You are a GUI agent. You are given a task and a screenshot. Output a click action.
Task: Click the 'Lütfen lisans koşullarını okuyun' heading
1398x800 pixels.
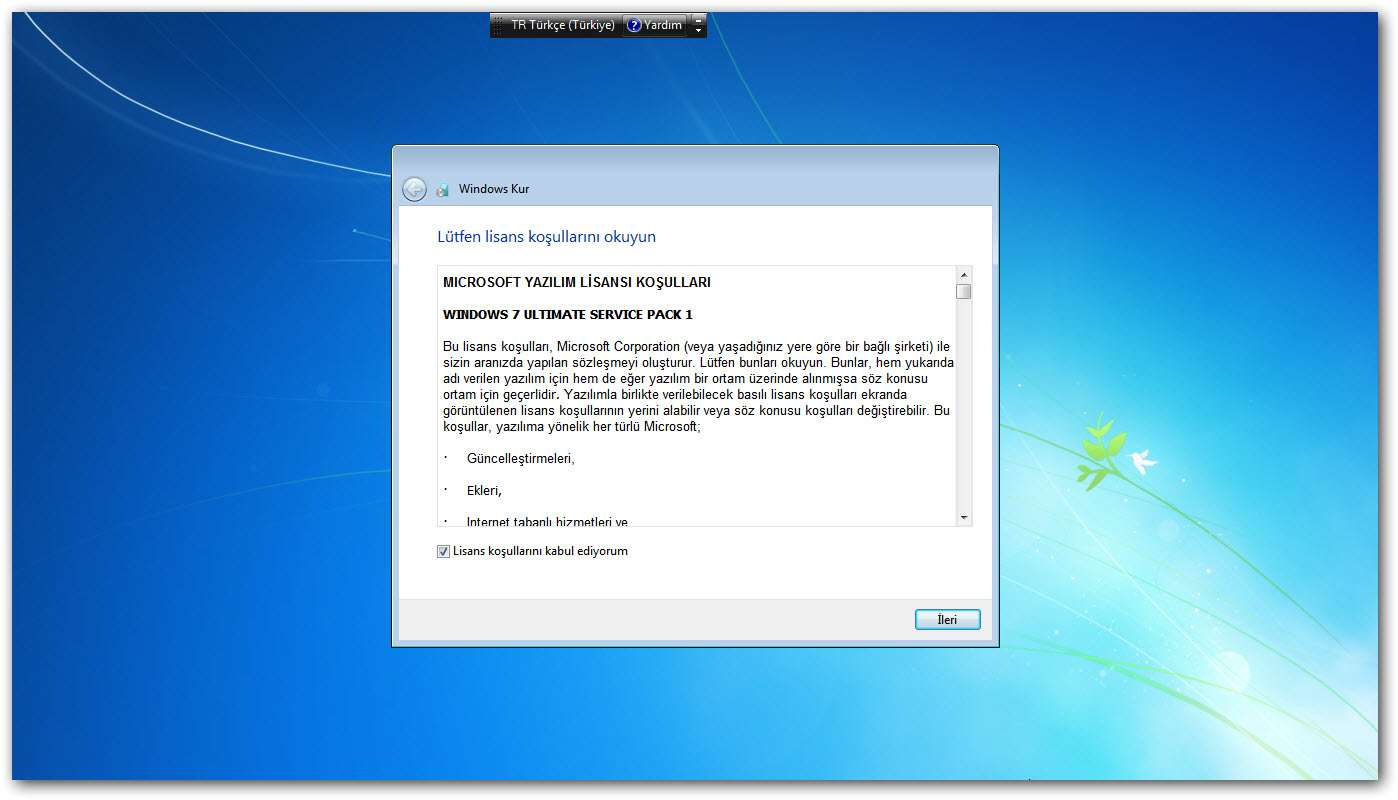547,237
